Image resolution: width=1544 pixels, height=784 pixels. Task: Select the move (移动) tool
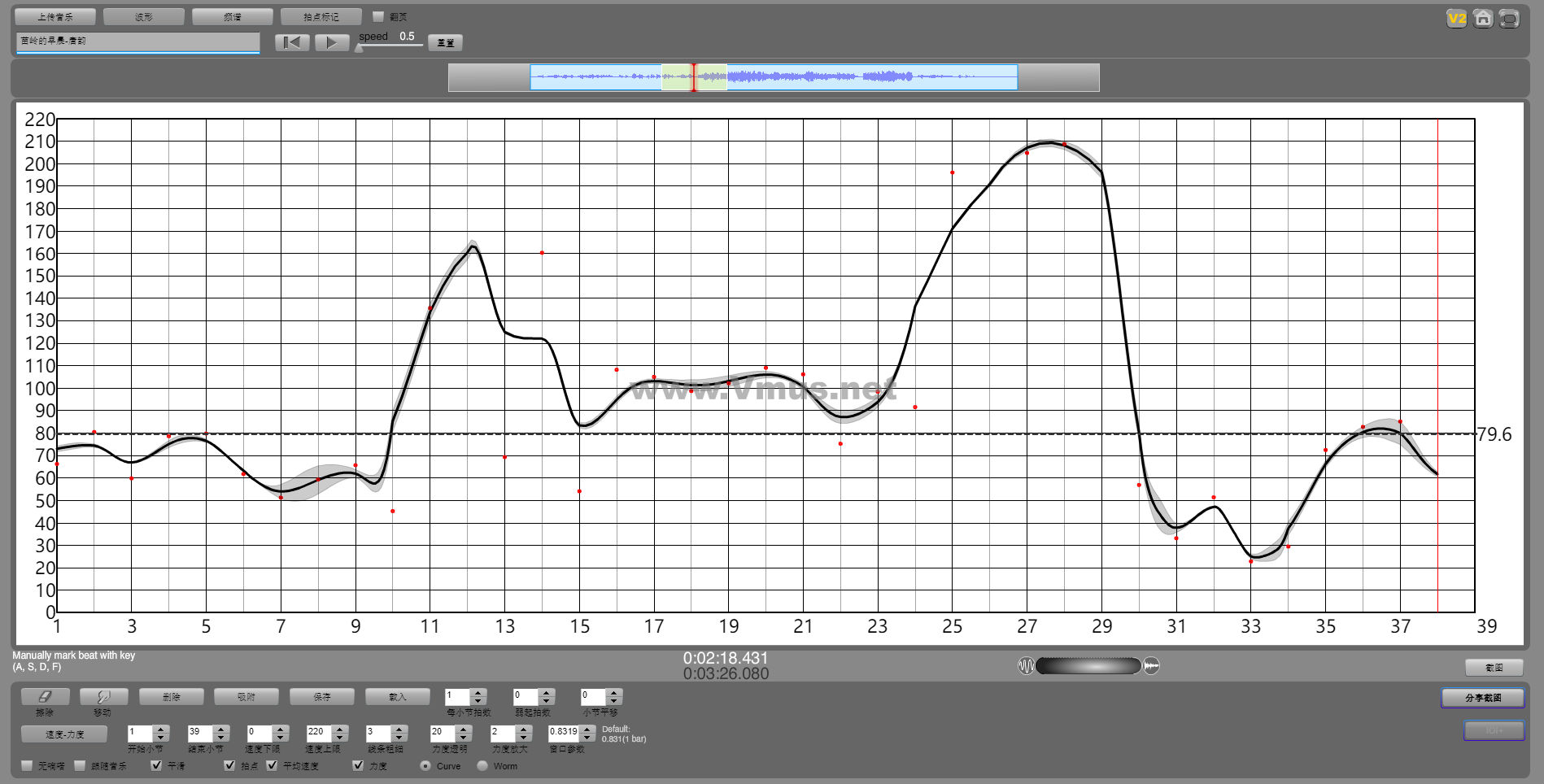[103, 697]
